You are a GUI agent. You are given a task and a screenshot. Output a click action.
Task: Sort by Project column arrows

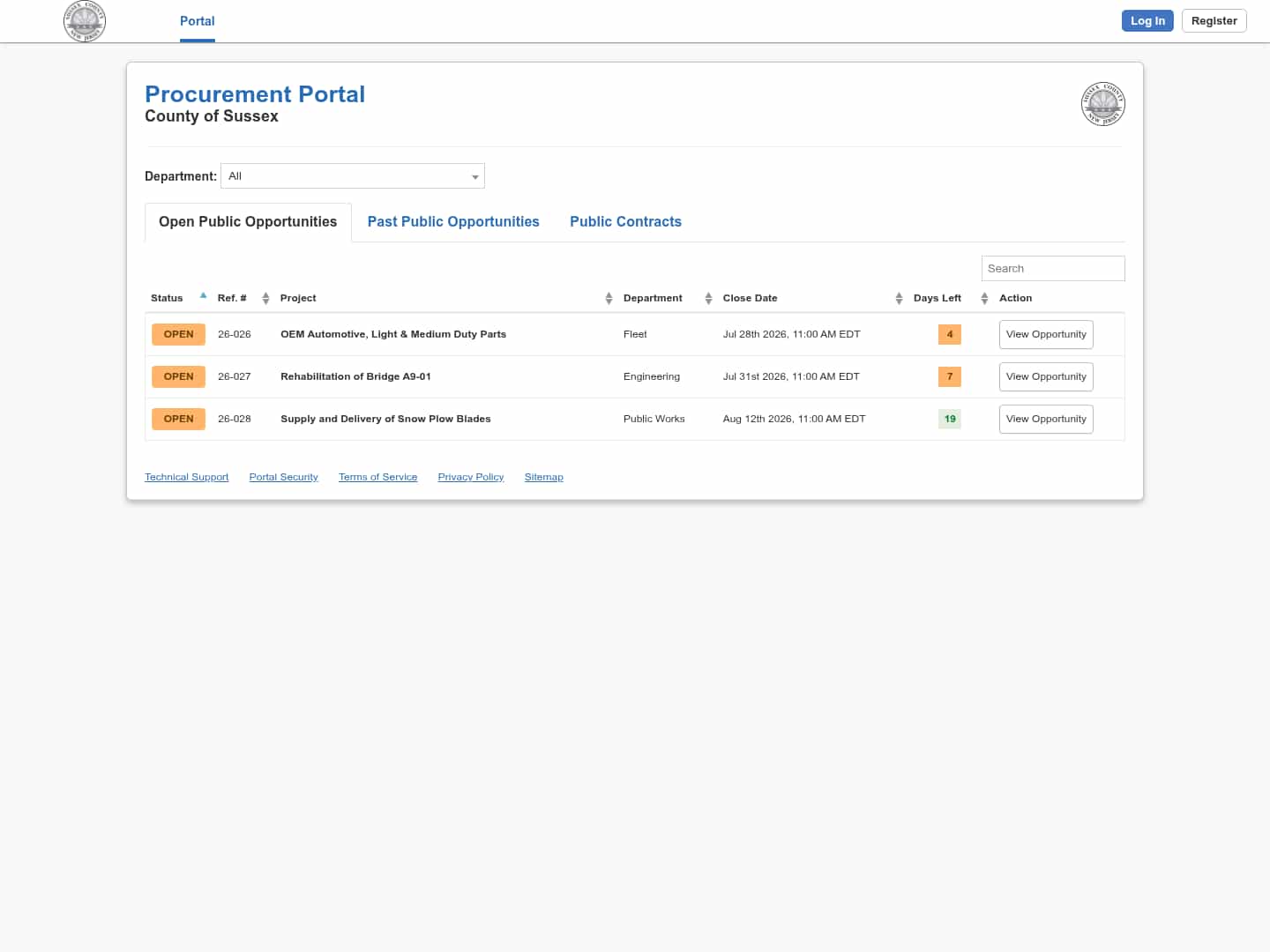tap(609, 299)
